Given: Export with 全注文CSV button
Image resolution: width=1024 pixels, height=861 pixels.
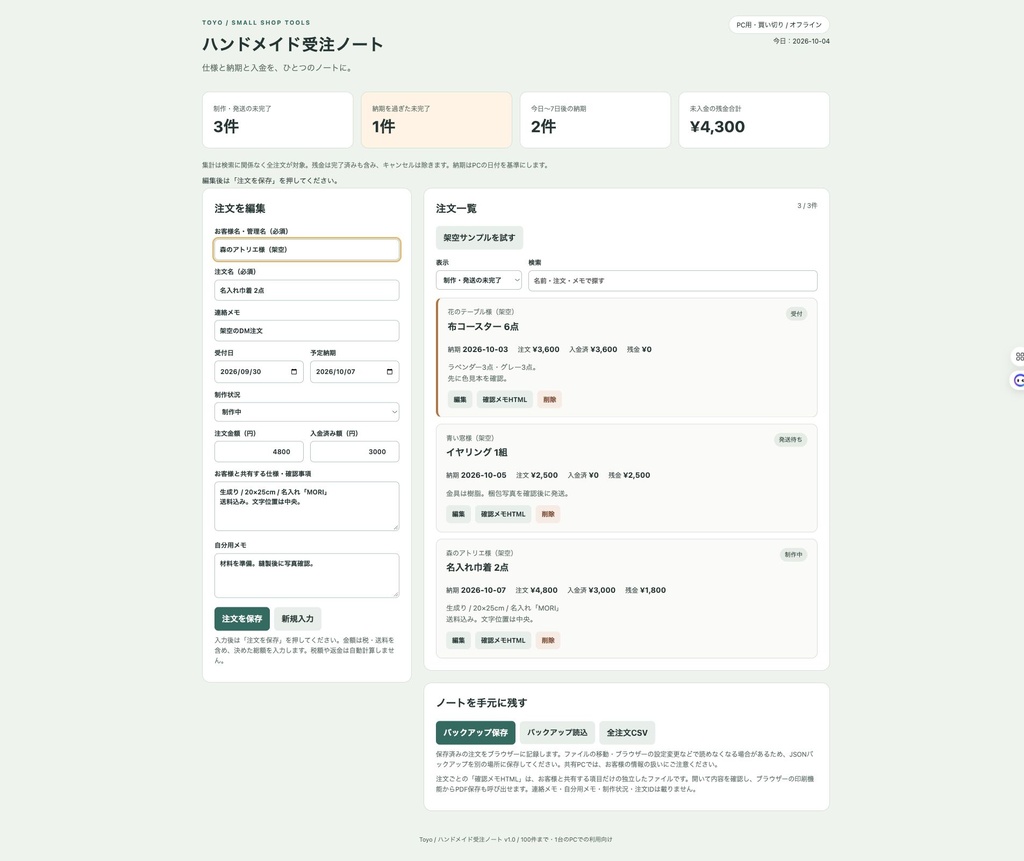Looking at the screenshot, I should coord(627,733).
